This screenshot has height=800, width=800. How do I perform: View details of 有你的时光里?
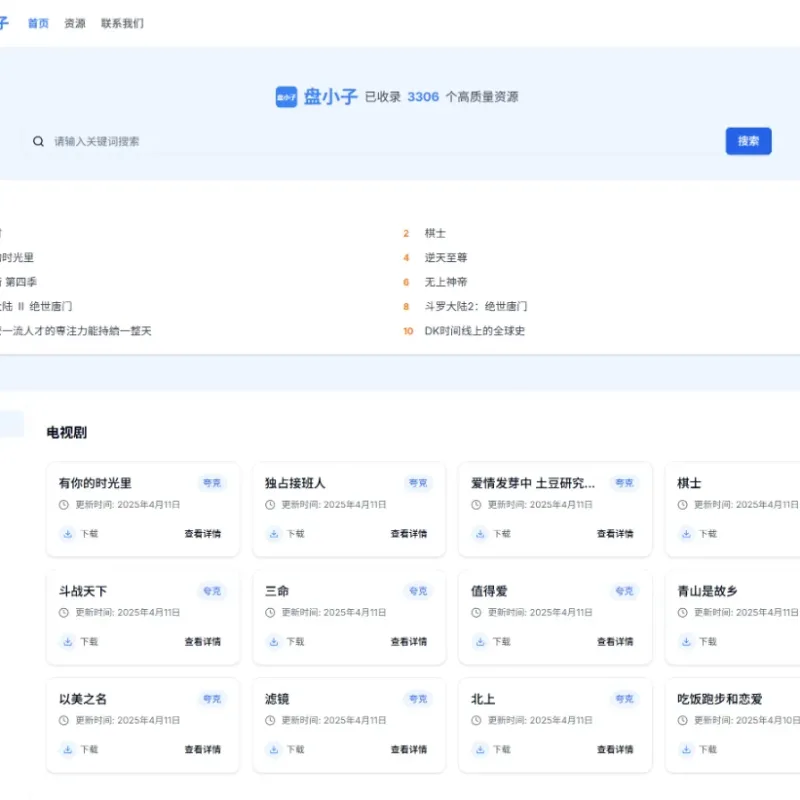[x=203, y=534]
